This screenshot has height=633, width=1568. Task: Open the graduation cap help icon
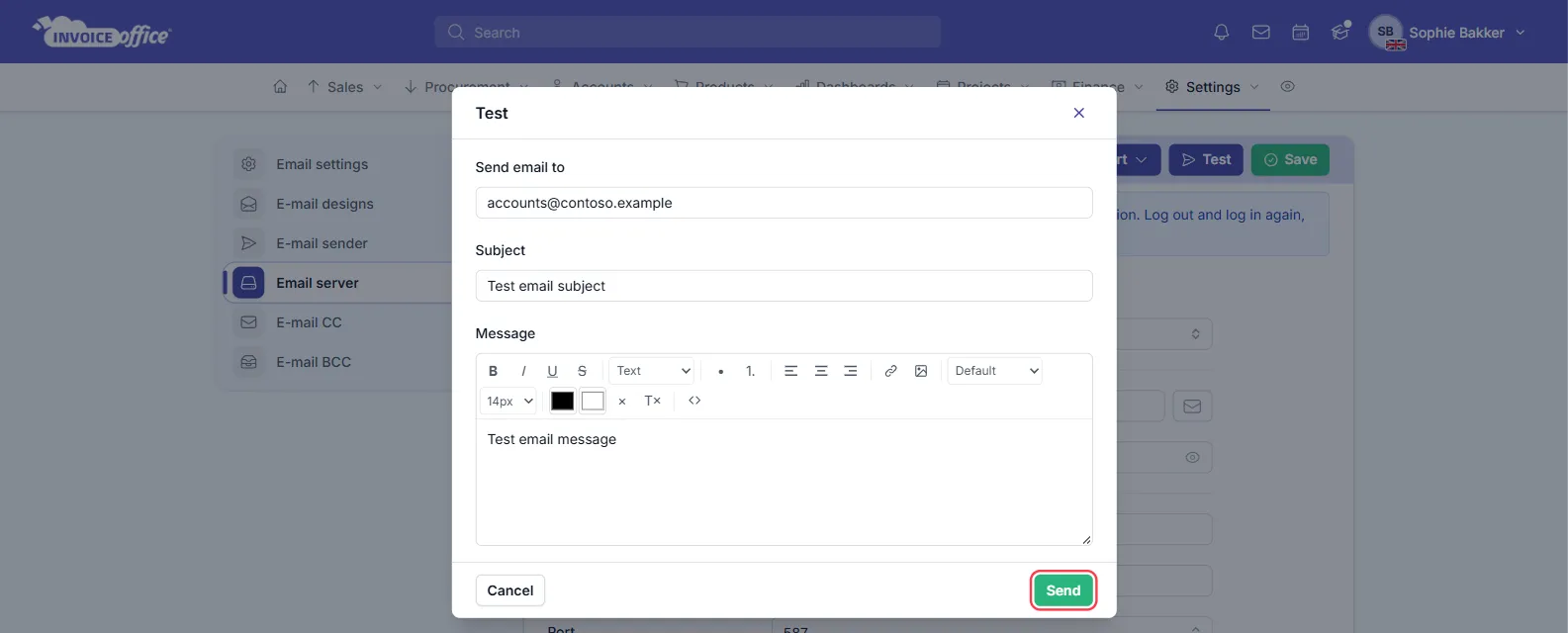(x=1339, y=32)
